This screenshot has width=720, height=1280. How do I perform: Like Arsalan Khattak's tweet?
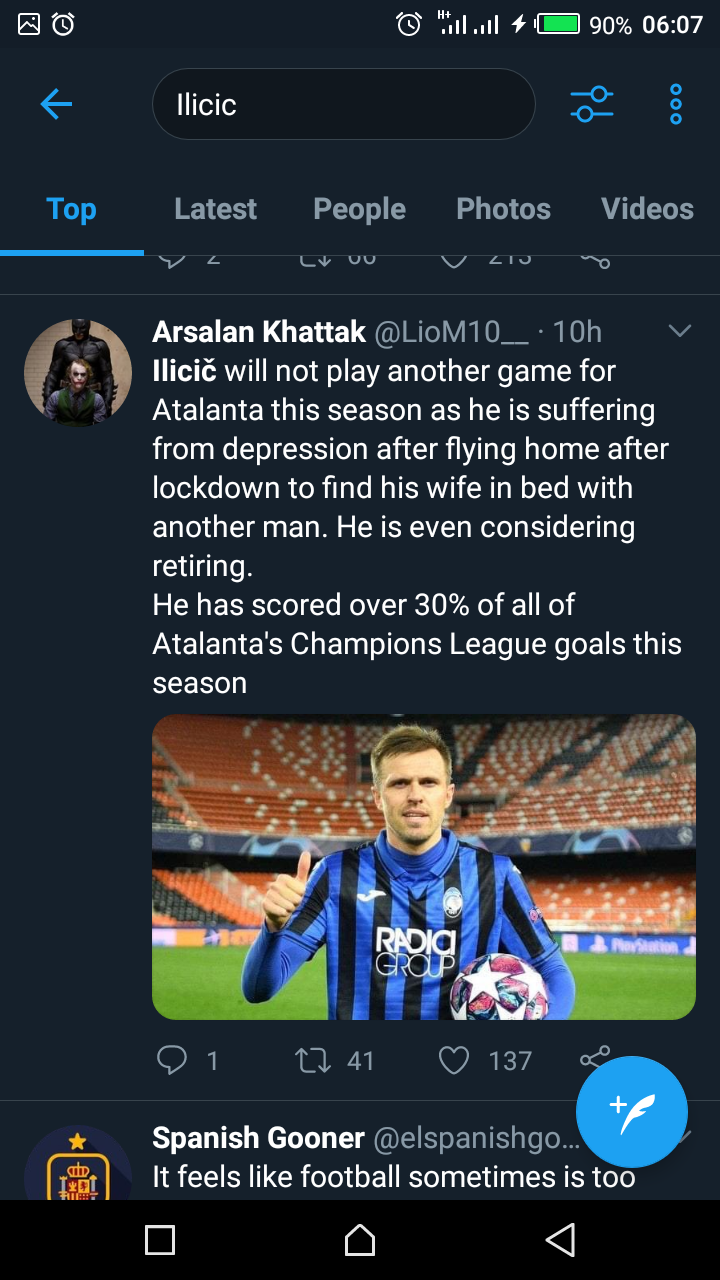454,1060
